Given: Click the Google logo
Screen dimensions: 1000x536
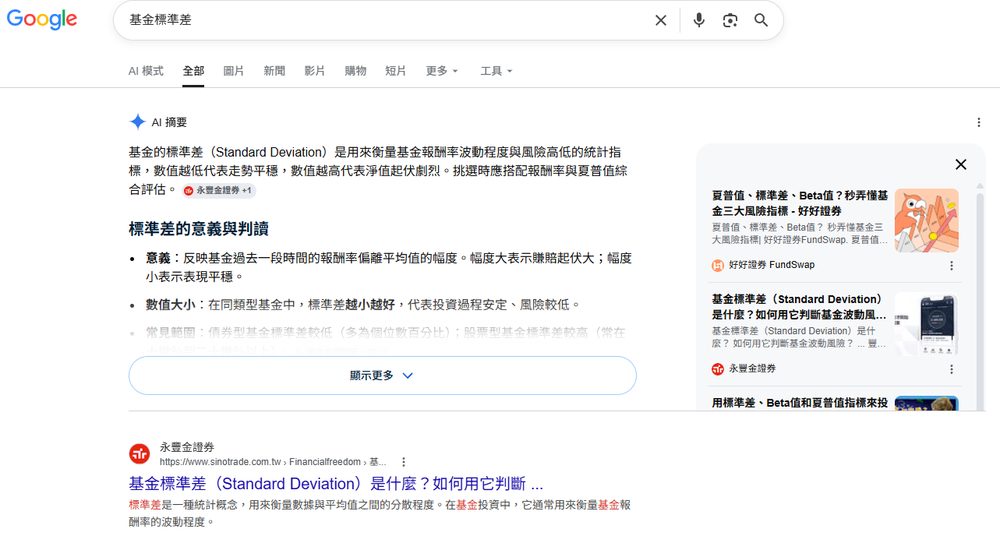Looking at the screenshot, I should pyautogui.click(x=42, y=19).
